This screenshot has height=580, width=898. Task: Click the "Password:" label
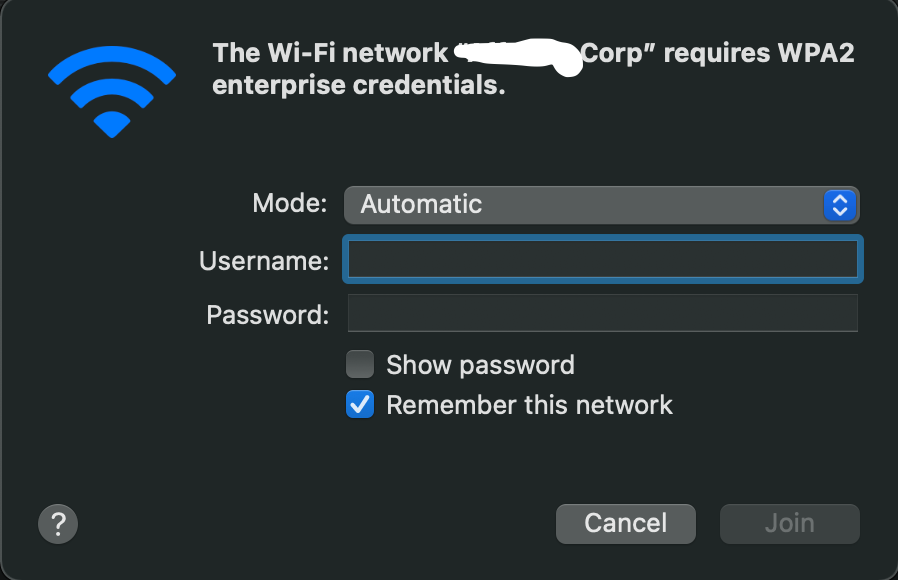267,315
